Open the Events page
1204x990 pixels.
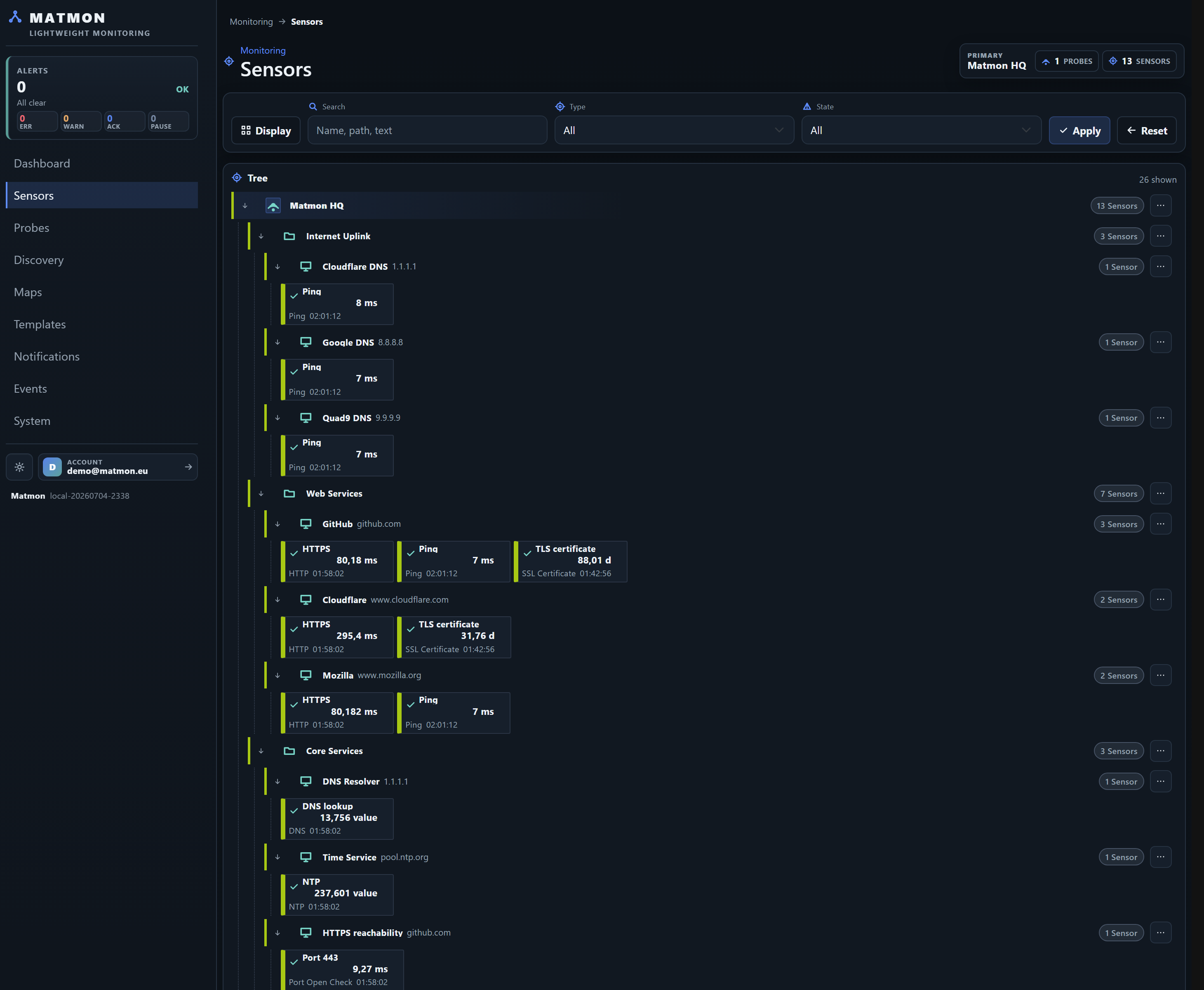101,389
